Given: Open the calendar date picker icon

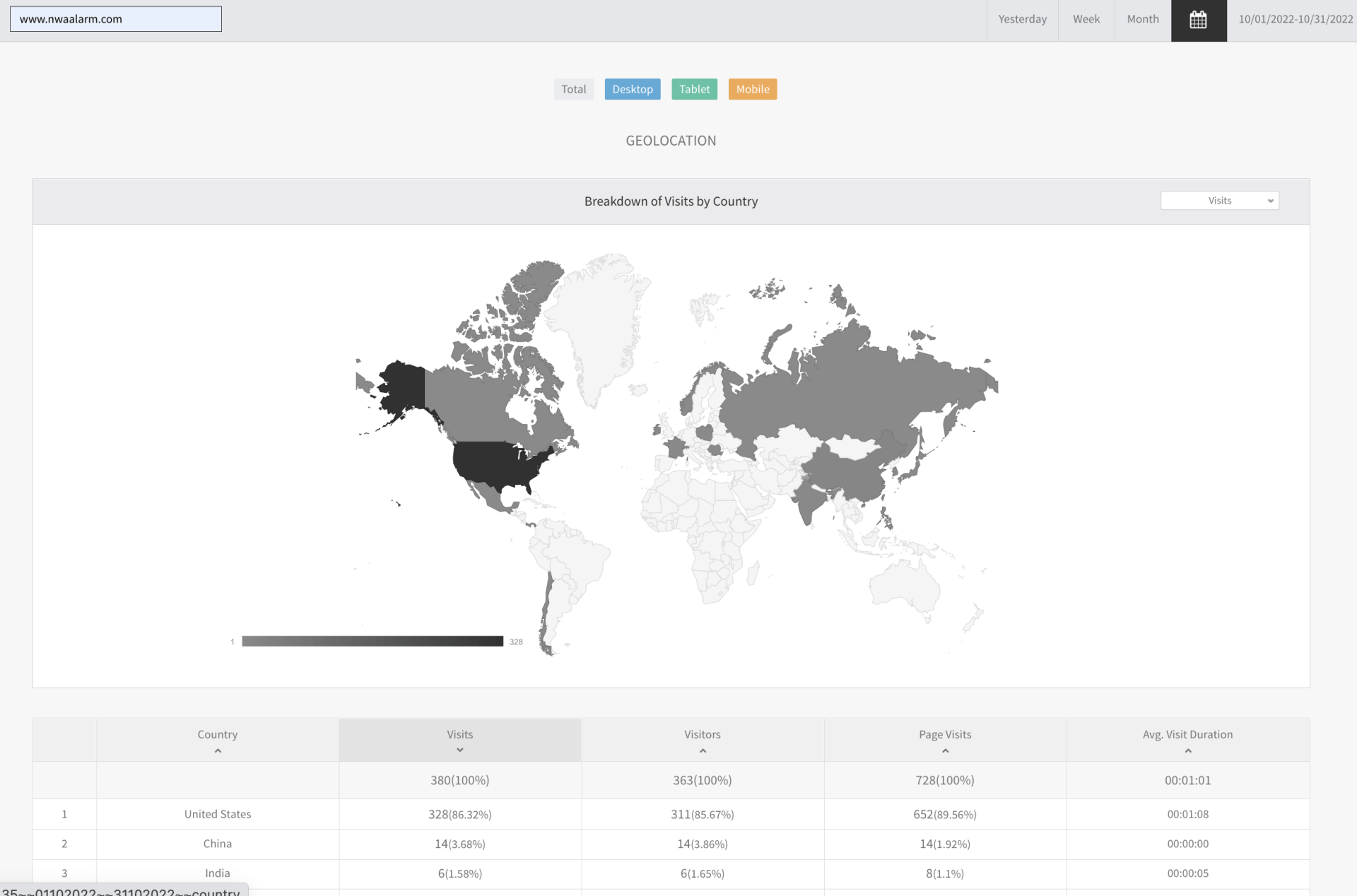Looking at the screenshot, I should coord(1198,20).
